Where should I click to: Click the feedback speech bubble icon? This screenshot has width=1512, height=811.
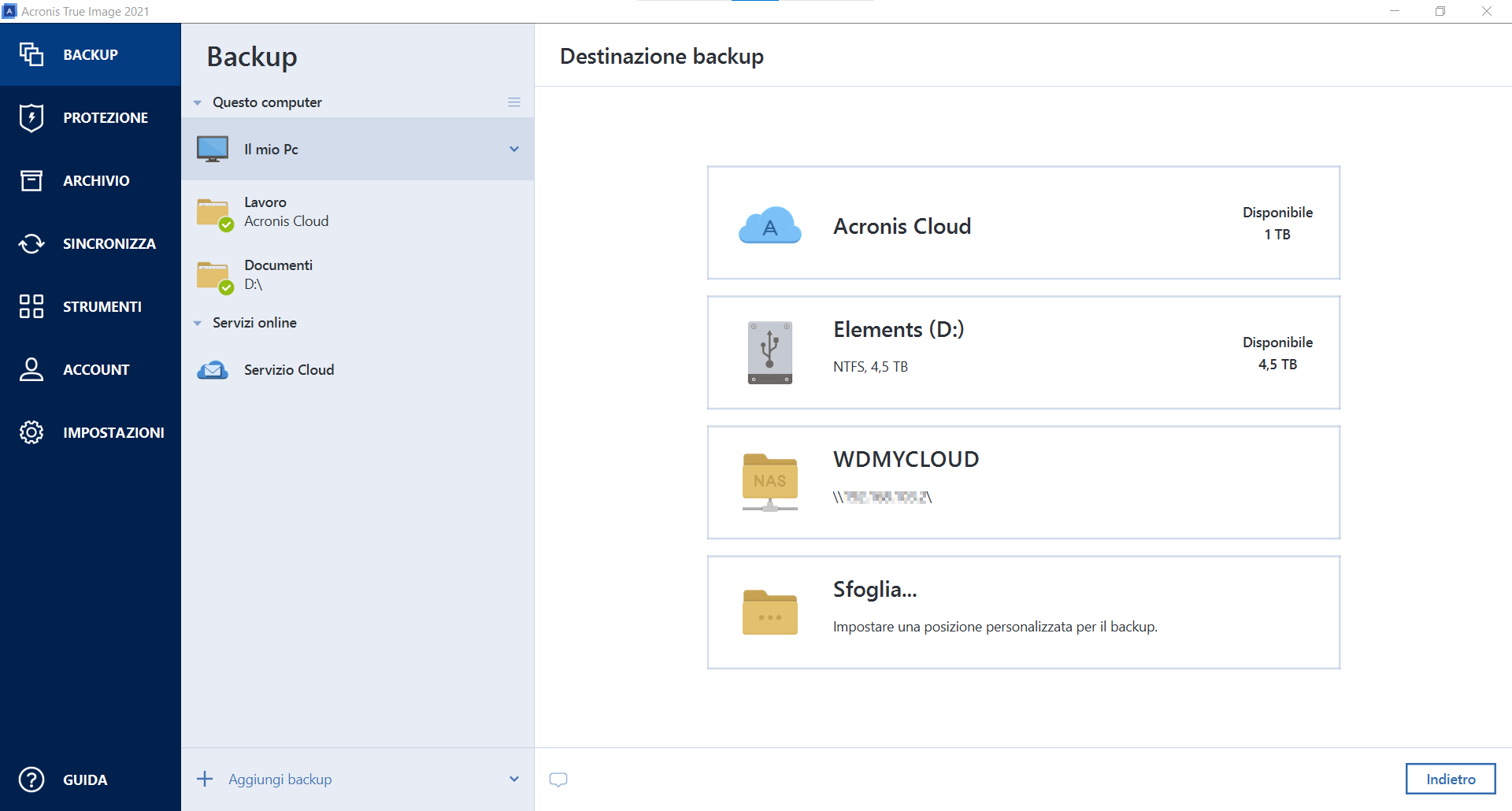[x=558, y=780]
